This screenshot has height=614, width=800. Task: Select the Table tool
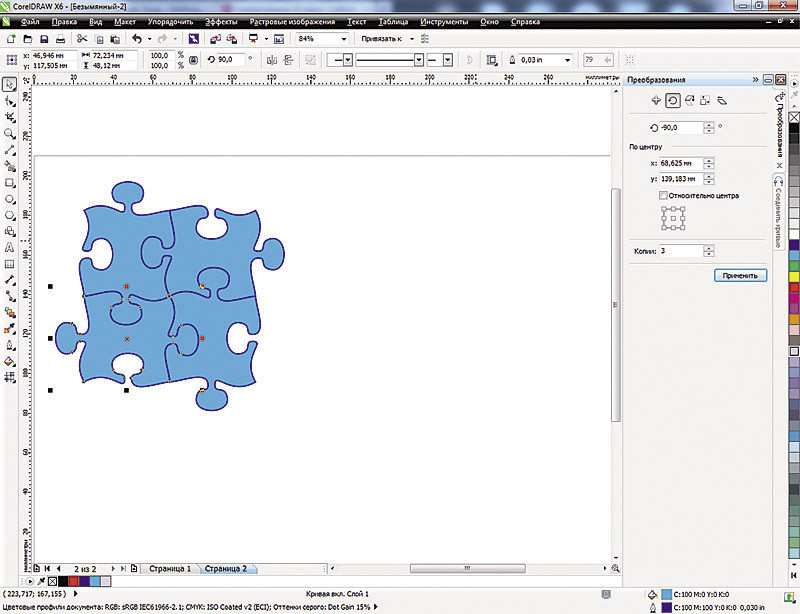coord(10,264)
